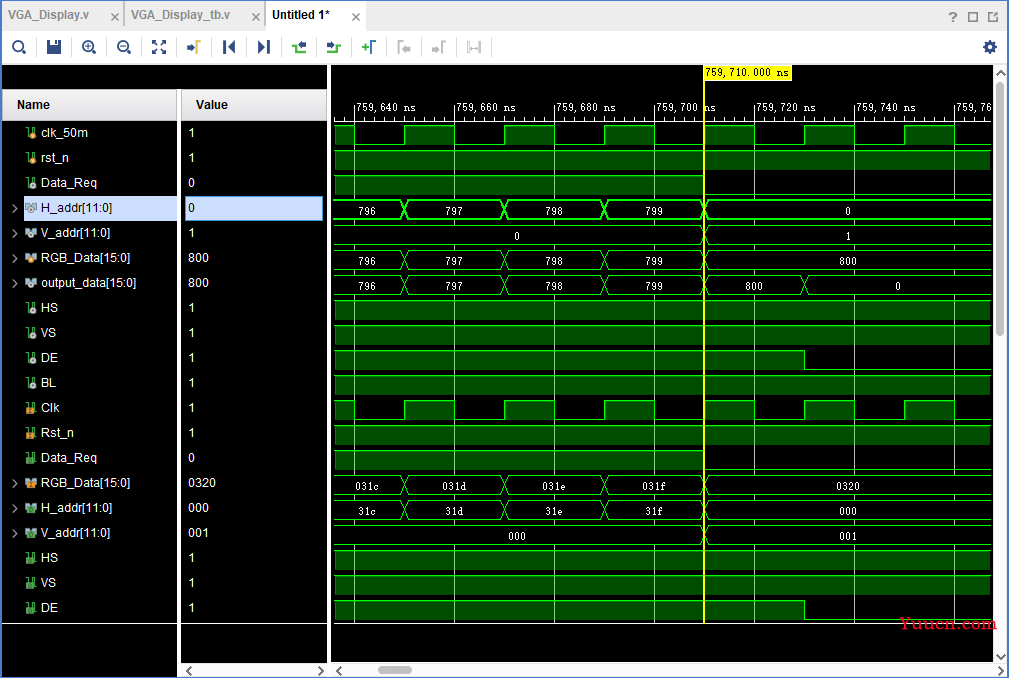
Task: Switch to the VGA_Display.v tab
Action: [x=49, y=15]
